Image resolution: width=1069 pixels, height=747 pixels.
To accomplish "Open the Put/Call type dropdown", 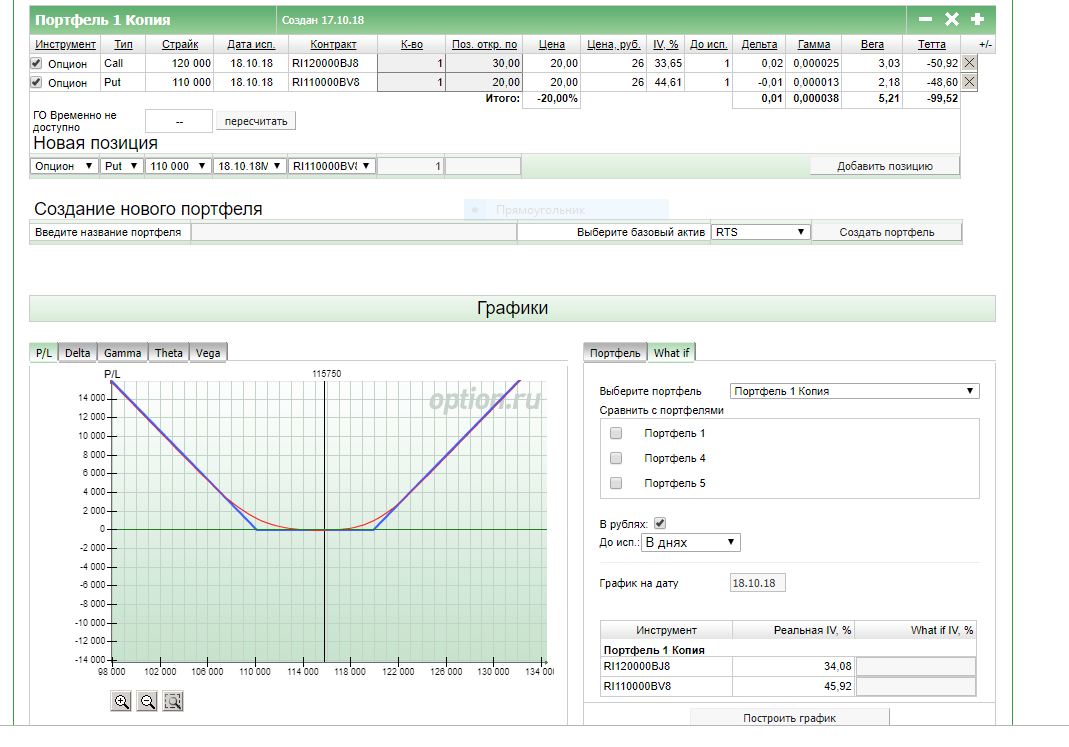I will 122,166.
